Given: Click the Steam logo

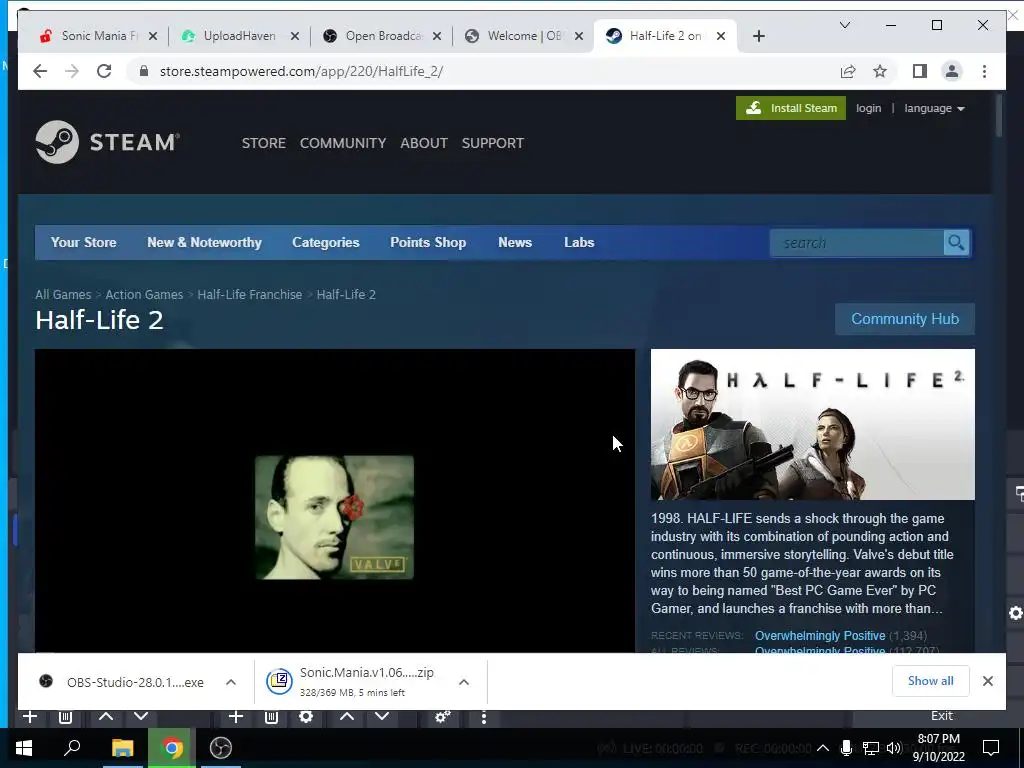Looking at the screenshot, I should coord(108,142).
